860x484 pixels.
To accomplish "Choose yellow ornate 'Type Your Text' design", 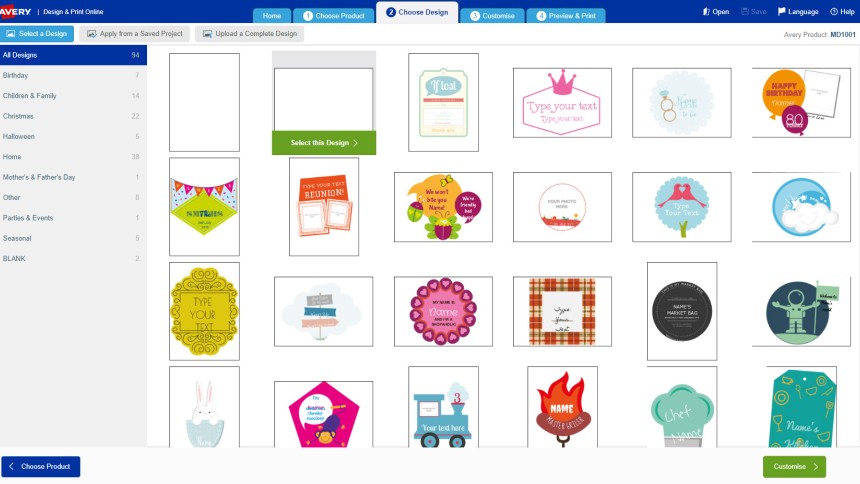I will pos(204,311).
